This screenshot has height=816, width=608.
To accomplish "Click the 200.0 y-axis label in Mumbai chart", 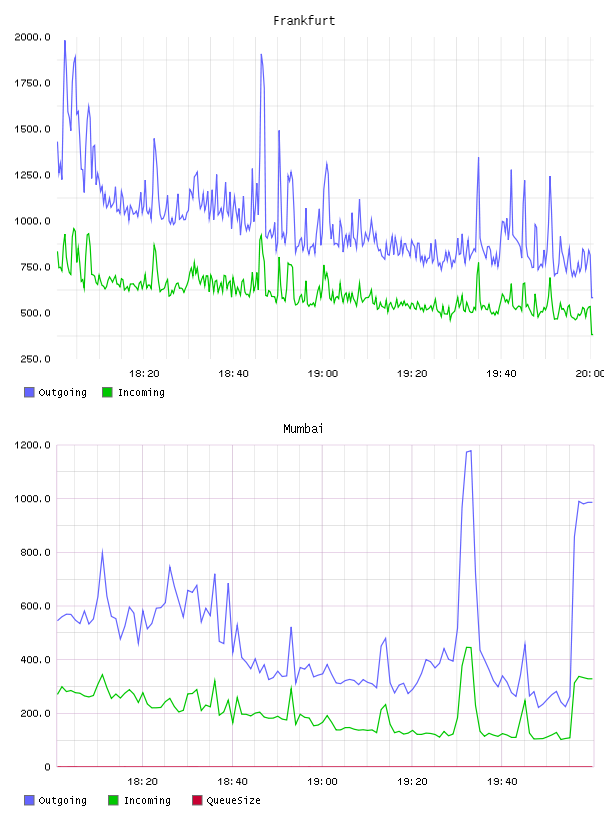I will pos(35,713).
